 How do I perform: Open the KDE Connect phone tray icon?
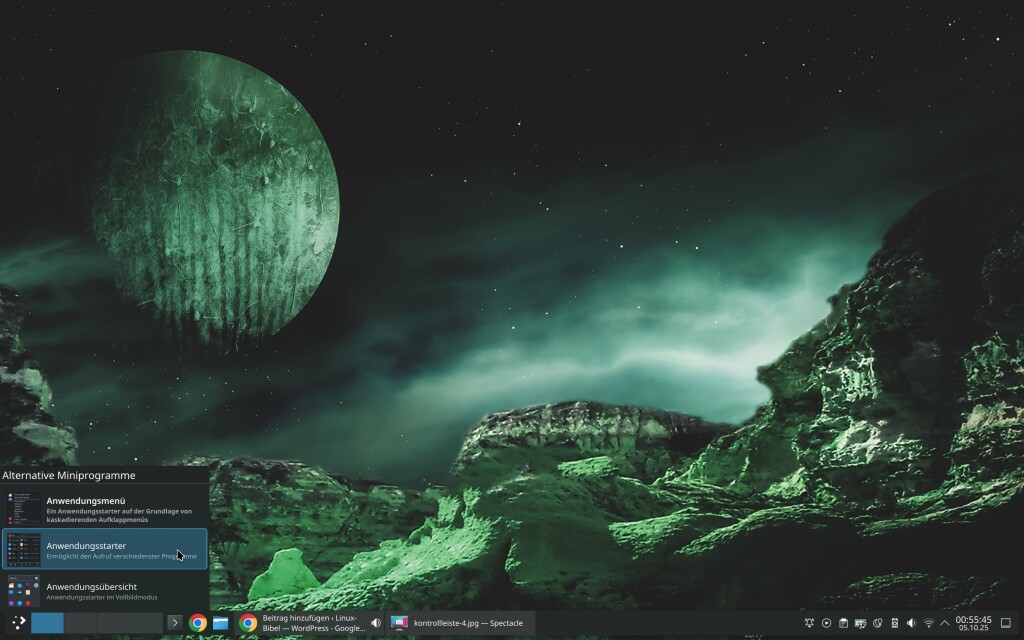pos(894,623)
